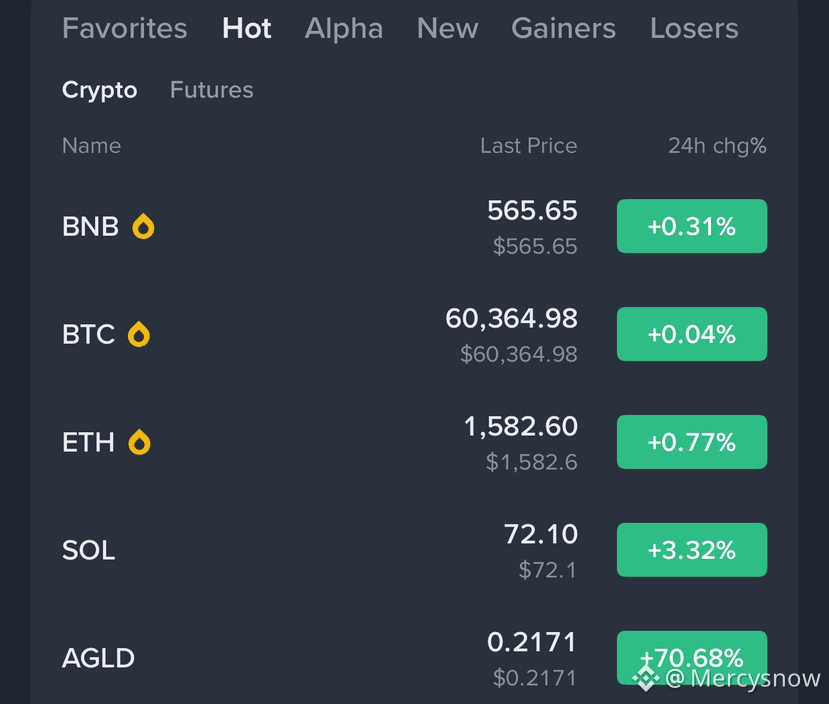Screen dimensions: 829x704
Task: Open the SOL coin row
Action: tap(414, 550)
